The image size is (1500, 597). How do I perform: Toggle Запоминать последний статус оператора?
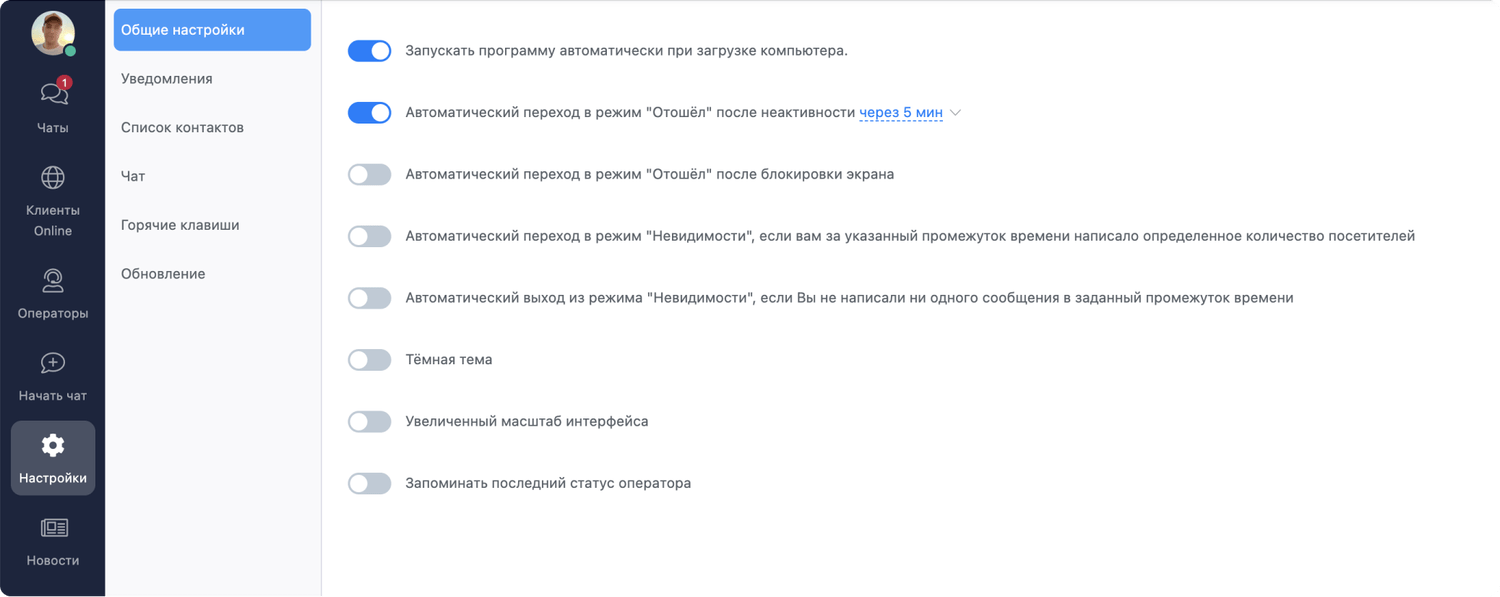tap(369, 484)
